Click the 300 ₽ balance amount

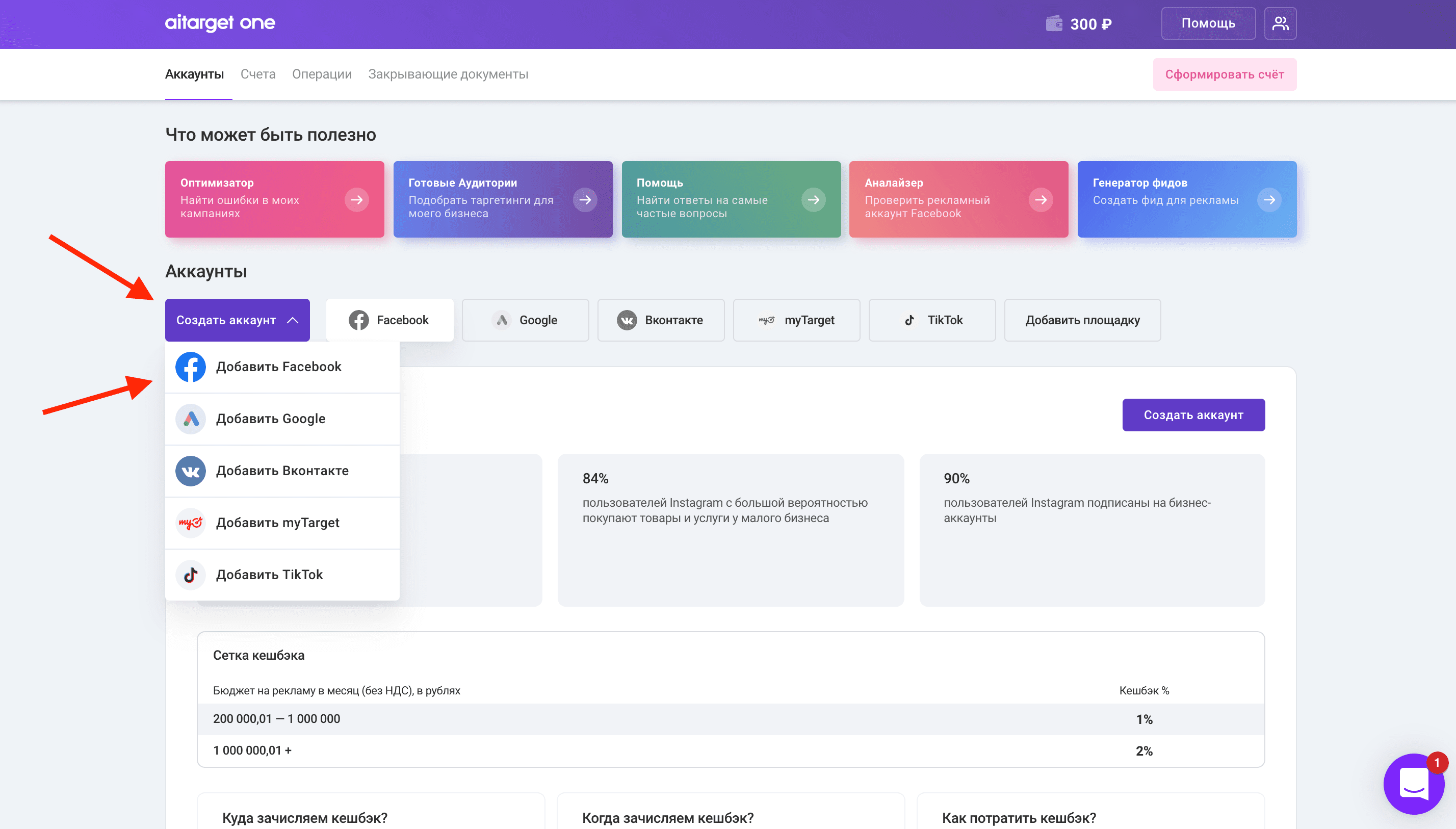[x=1090, y=24]
